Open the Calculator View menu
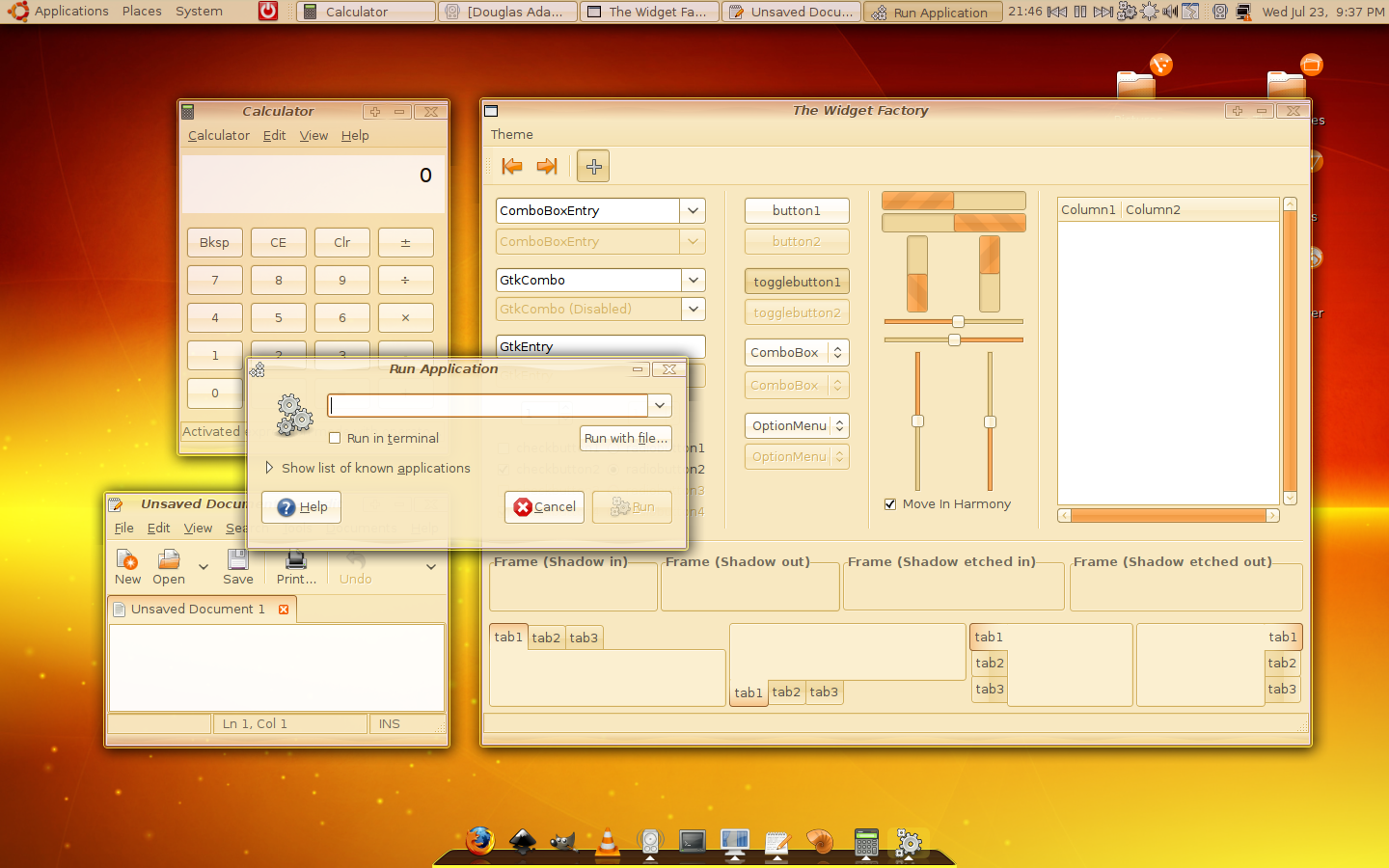Image resolution: width=1389 pixels, height=868 pixels. pyautogui.click(x=313, y=135)
